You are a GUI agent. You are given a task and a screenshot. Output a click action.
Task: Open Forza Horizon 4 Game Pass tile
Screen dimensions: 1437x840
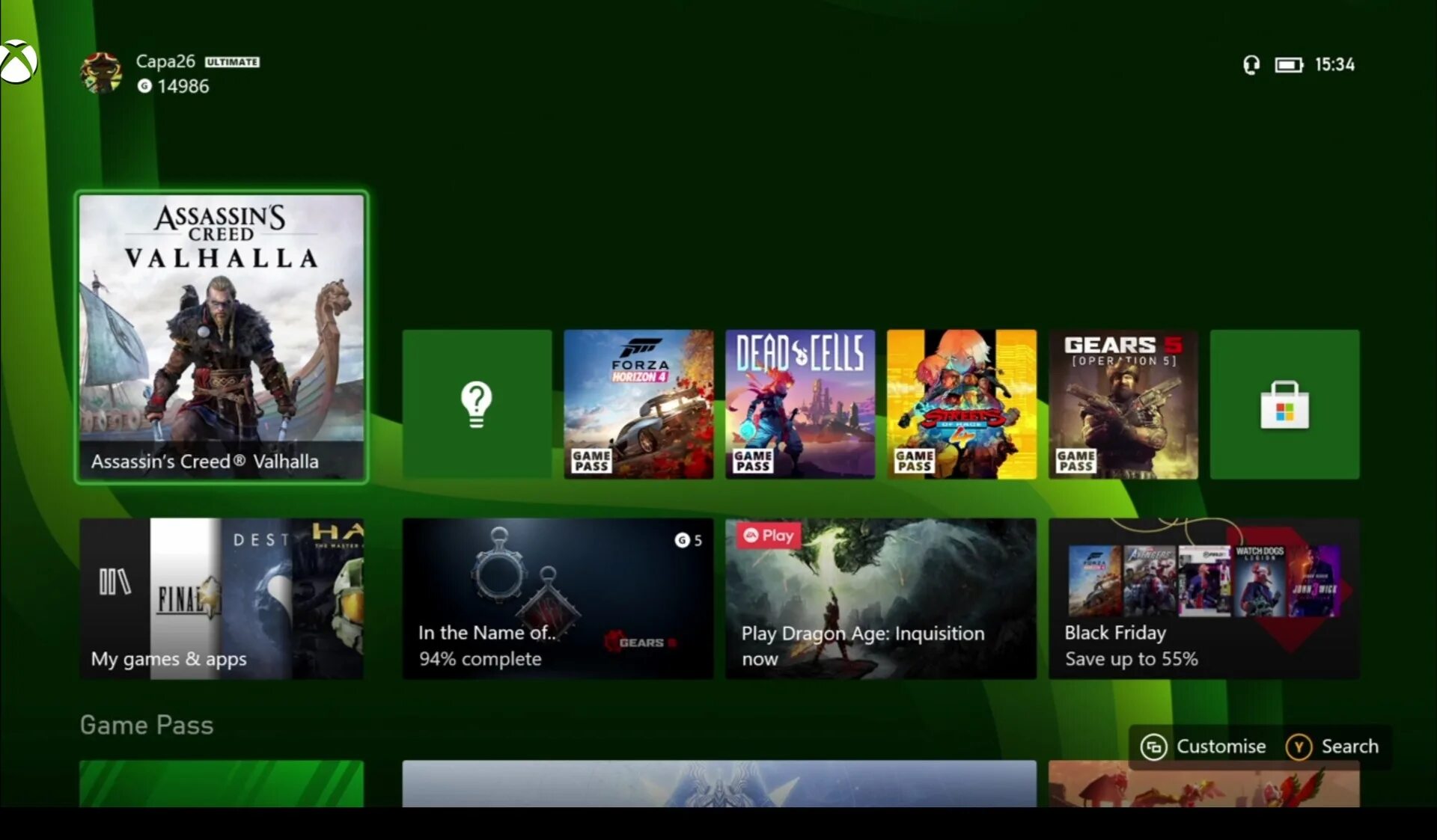(637, 404)
